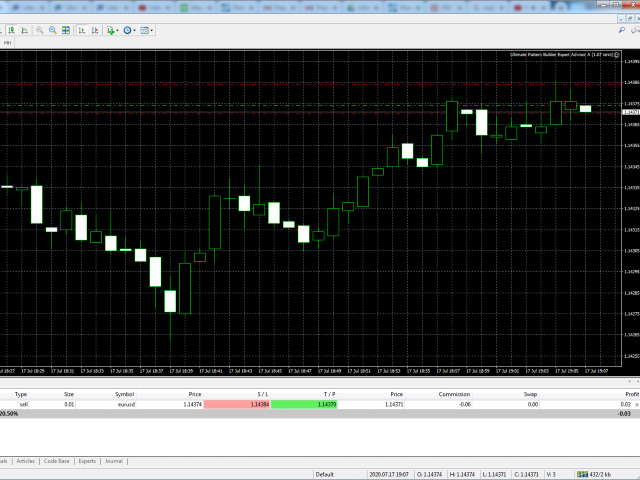Sort orders by the Type column
The width and height of the screenshot is (640, 480).
(21, 394)
